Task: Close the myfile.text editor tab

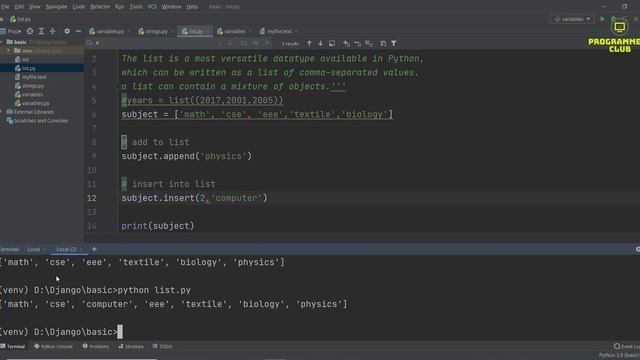Action: pyautogui.click(x=297, y=31)
